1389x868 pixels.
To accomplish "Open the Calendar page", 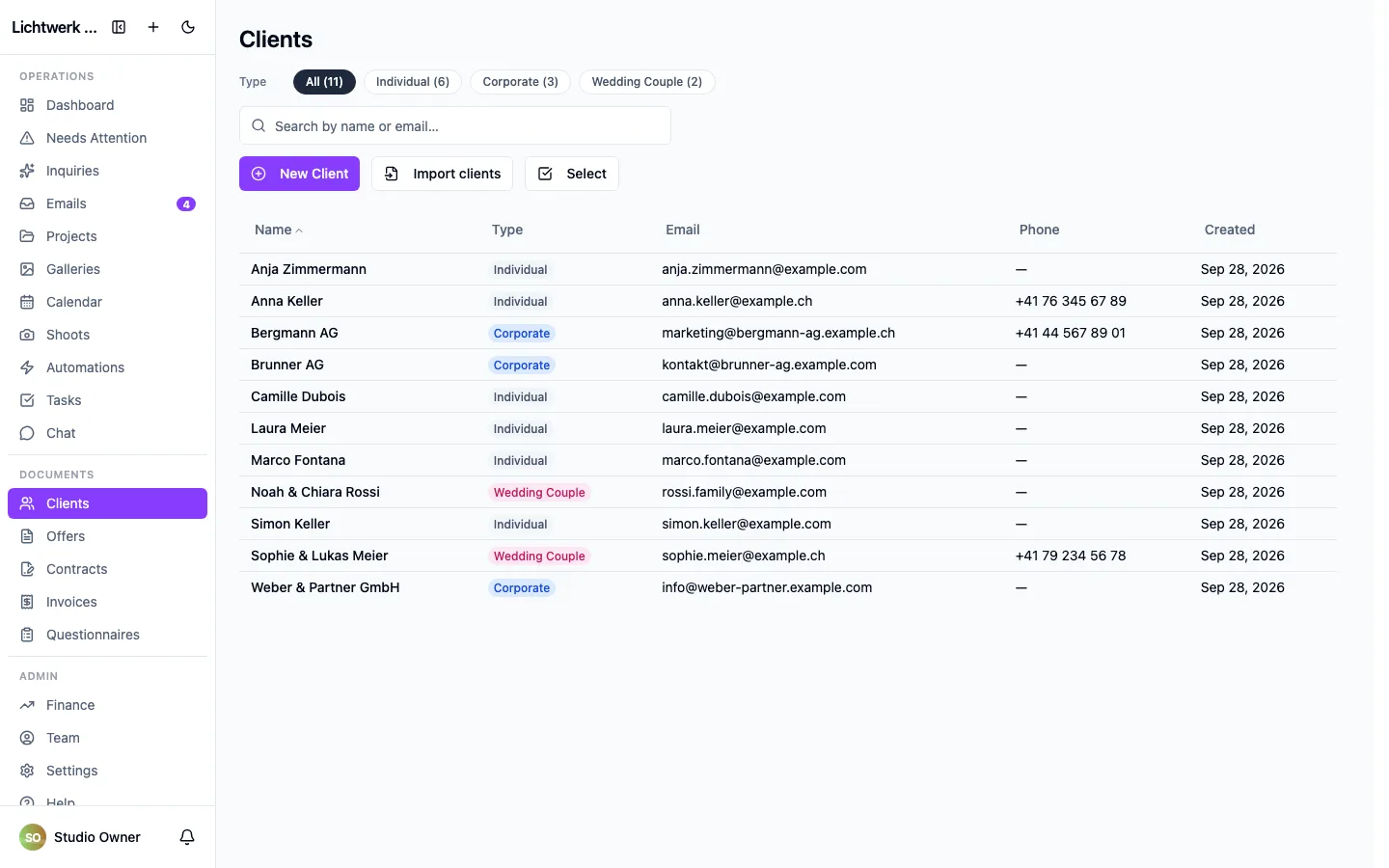I will [x=107, y=302].
